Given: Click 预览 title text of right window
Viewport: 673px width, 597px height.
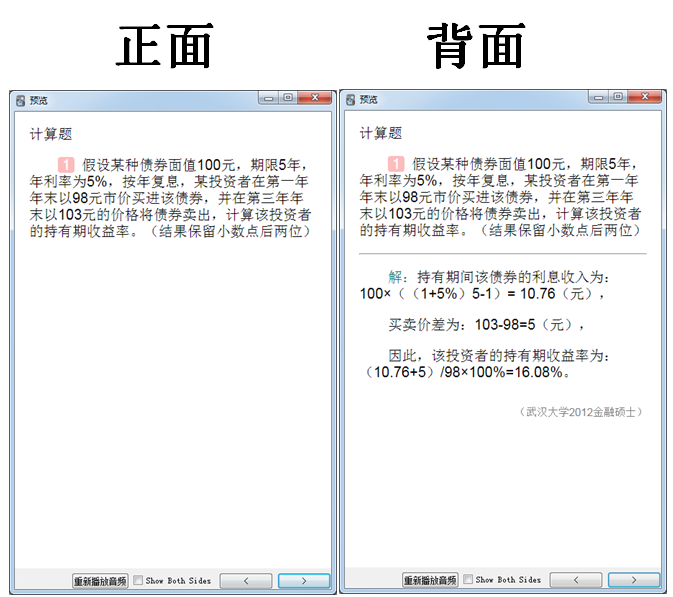Looking at the screenshot, I should (369, 100).
